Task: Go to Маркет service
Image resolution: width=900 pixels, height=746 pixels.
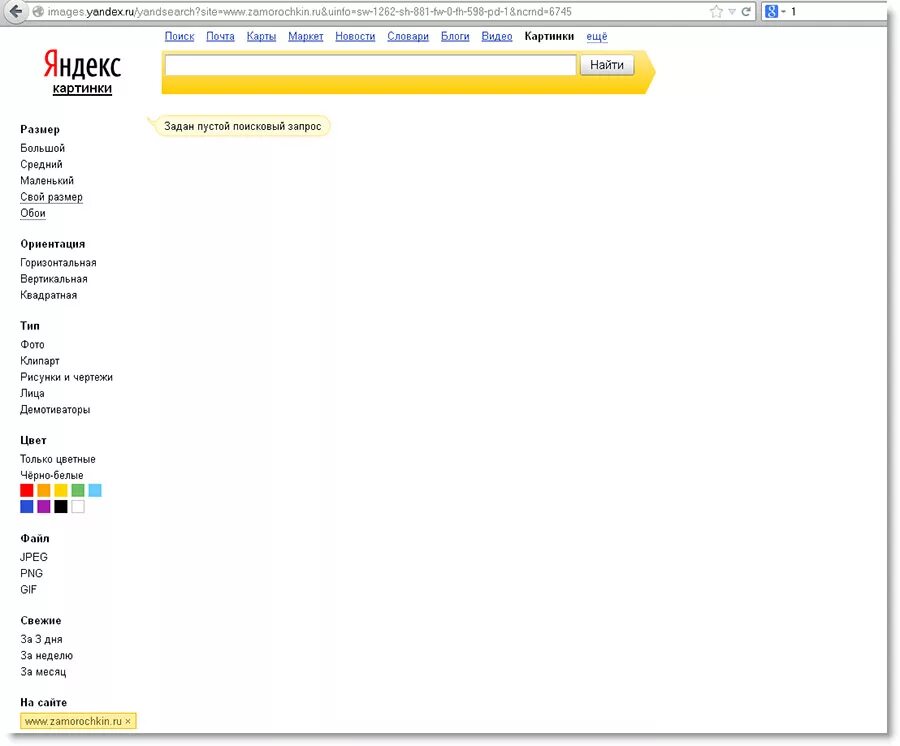Action: (305, 36)
